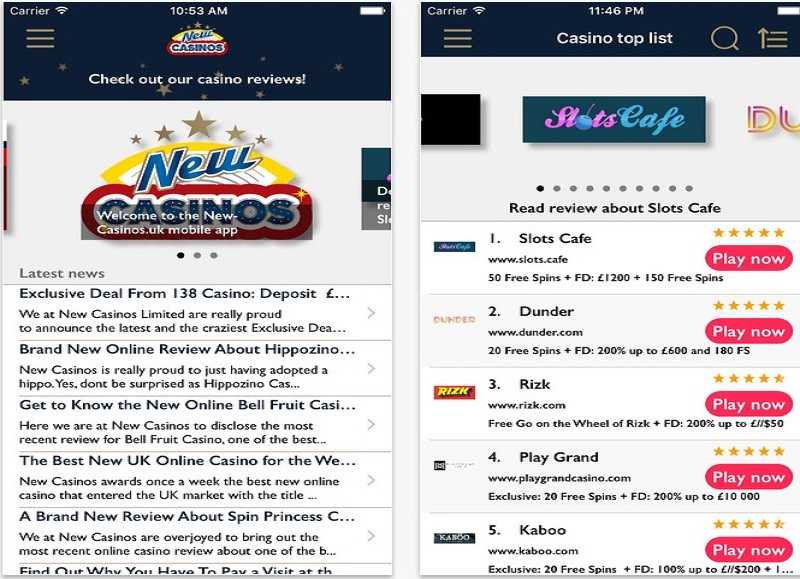Tap the 11:46 PM clock in the status bar
This screenshot has width=800, height=579.
coord(616,11)
